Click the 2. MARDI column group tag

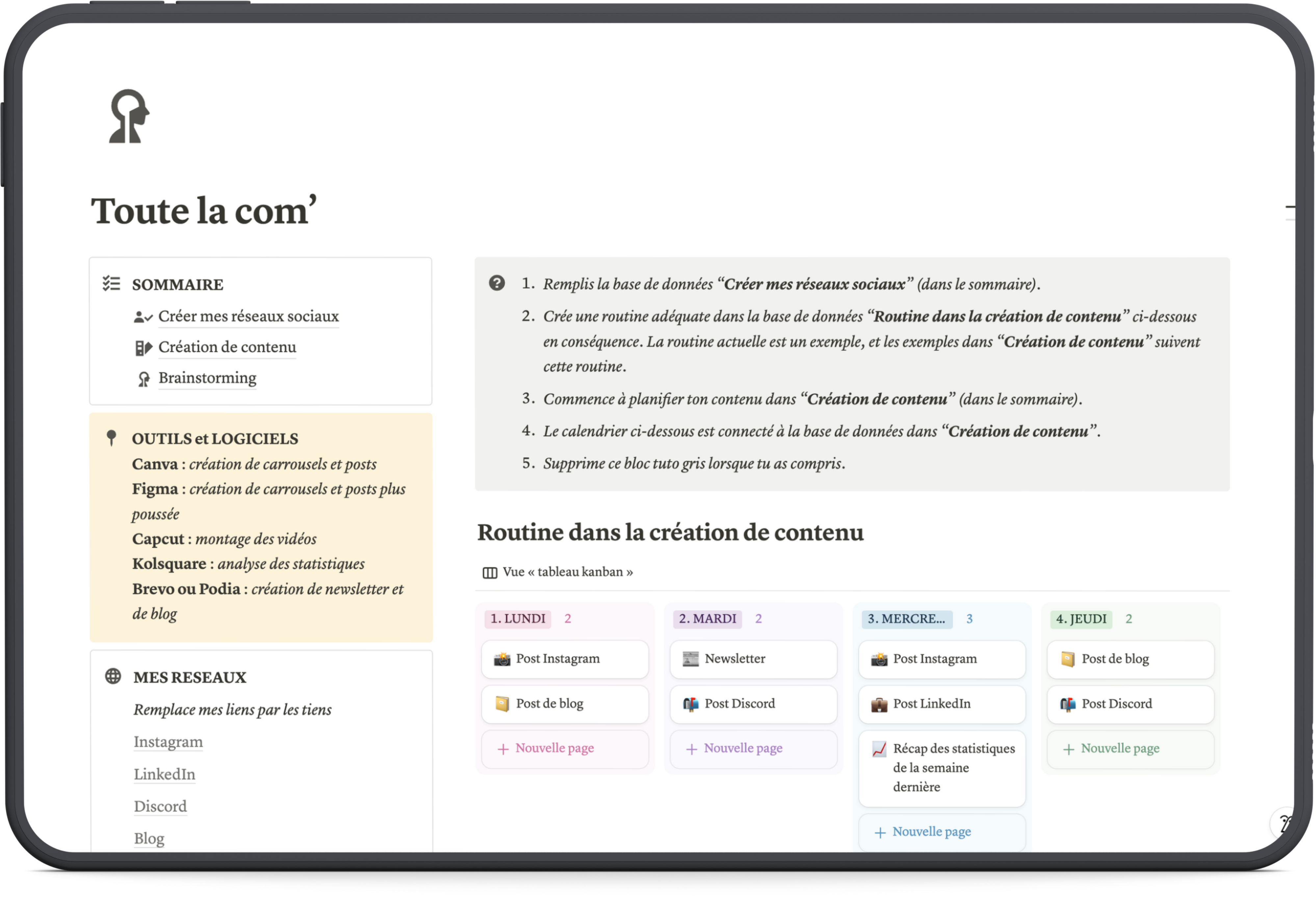click(x=707, y=619)
